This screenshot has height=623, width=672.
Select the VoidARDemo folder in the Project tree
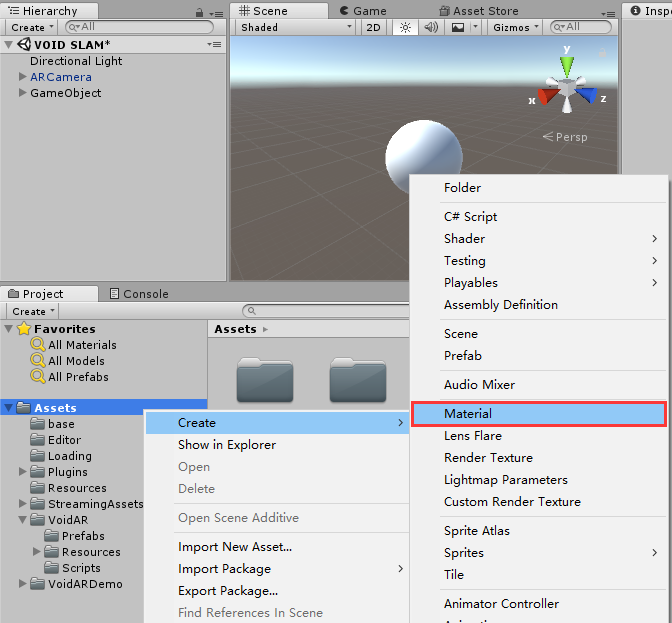(85, 584)
